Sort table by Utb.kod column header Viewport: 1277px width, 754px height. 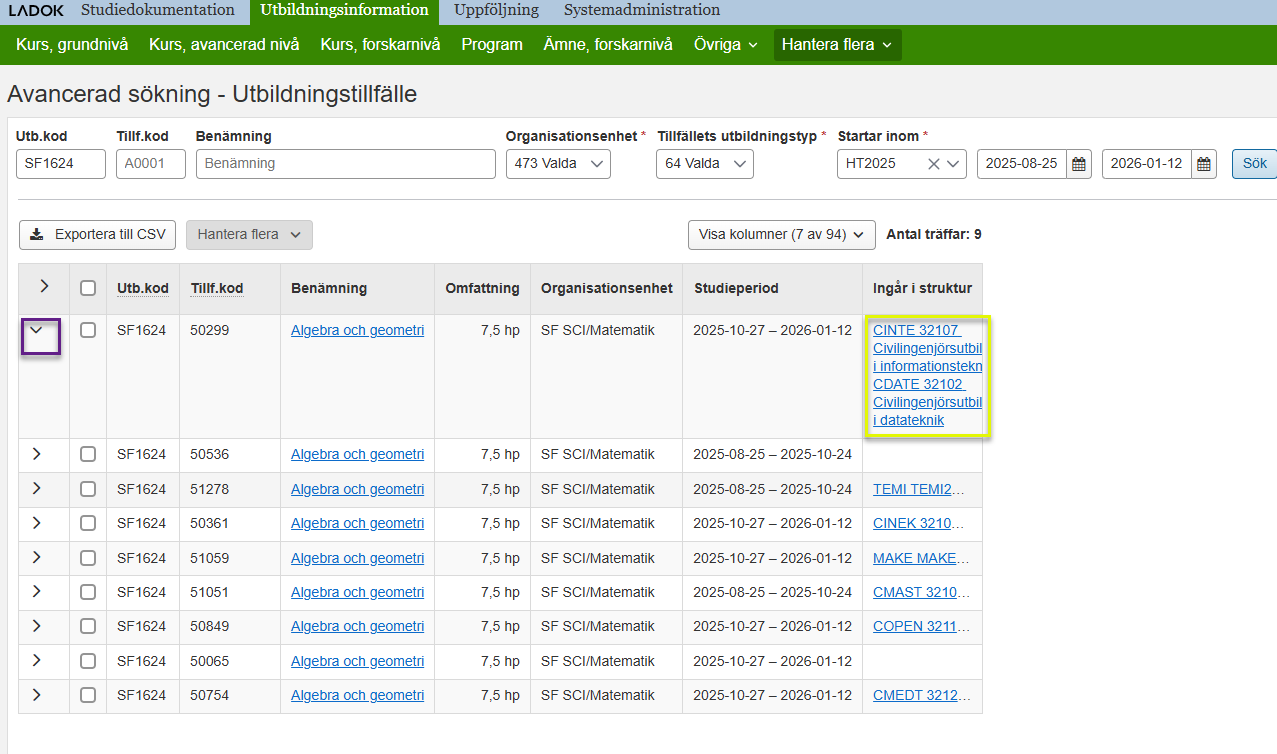pos(143,288)
